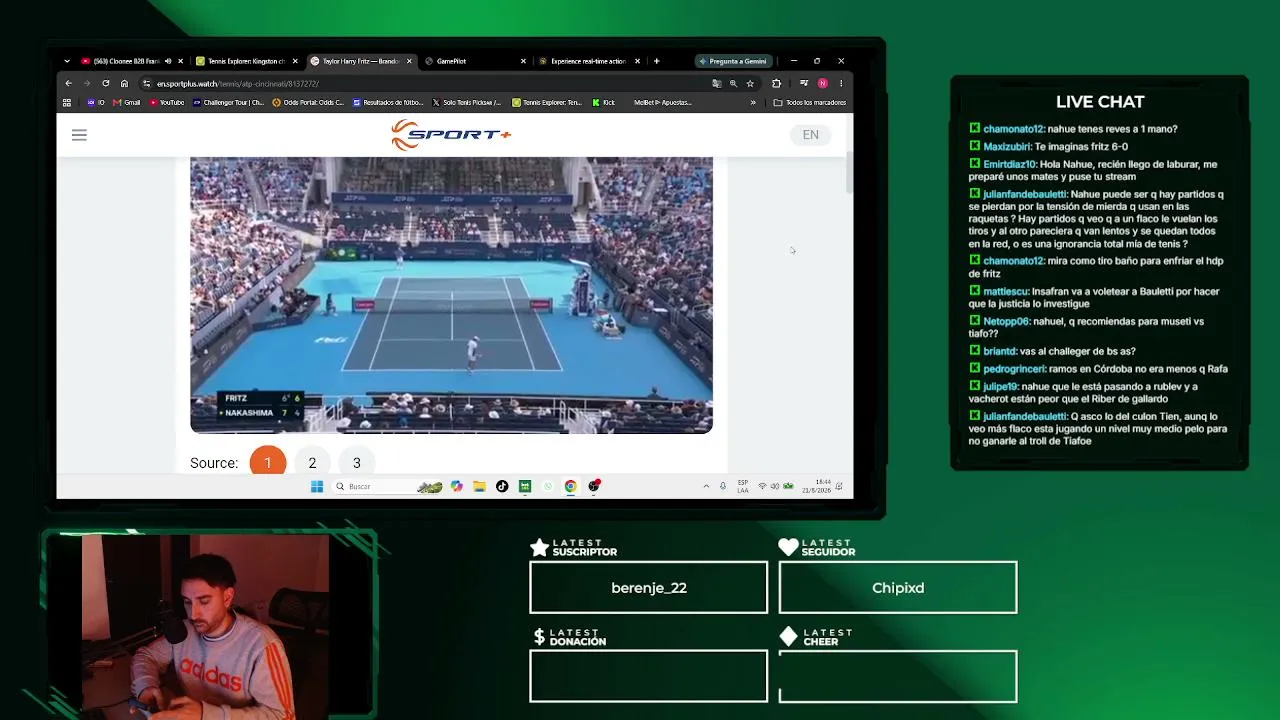Open Chrome's three-dot menu

tap(841, 83)
